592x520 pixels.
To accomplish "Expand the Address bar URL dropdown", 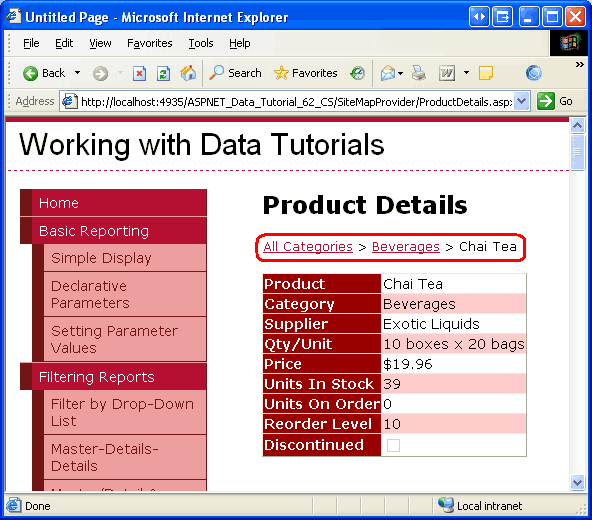I will tap(521, 101).
